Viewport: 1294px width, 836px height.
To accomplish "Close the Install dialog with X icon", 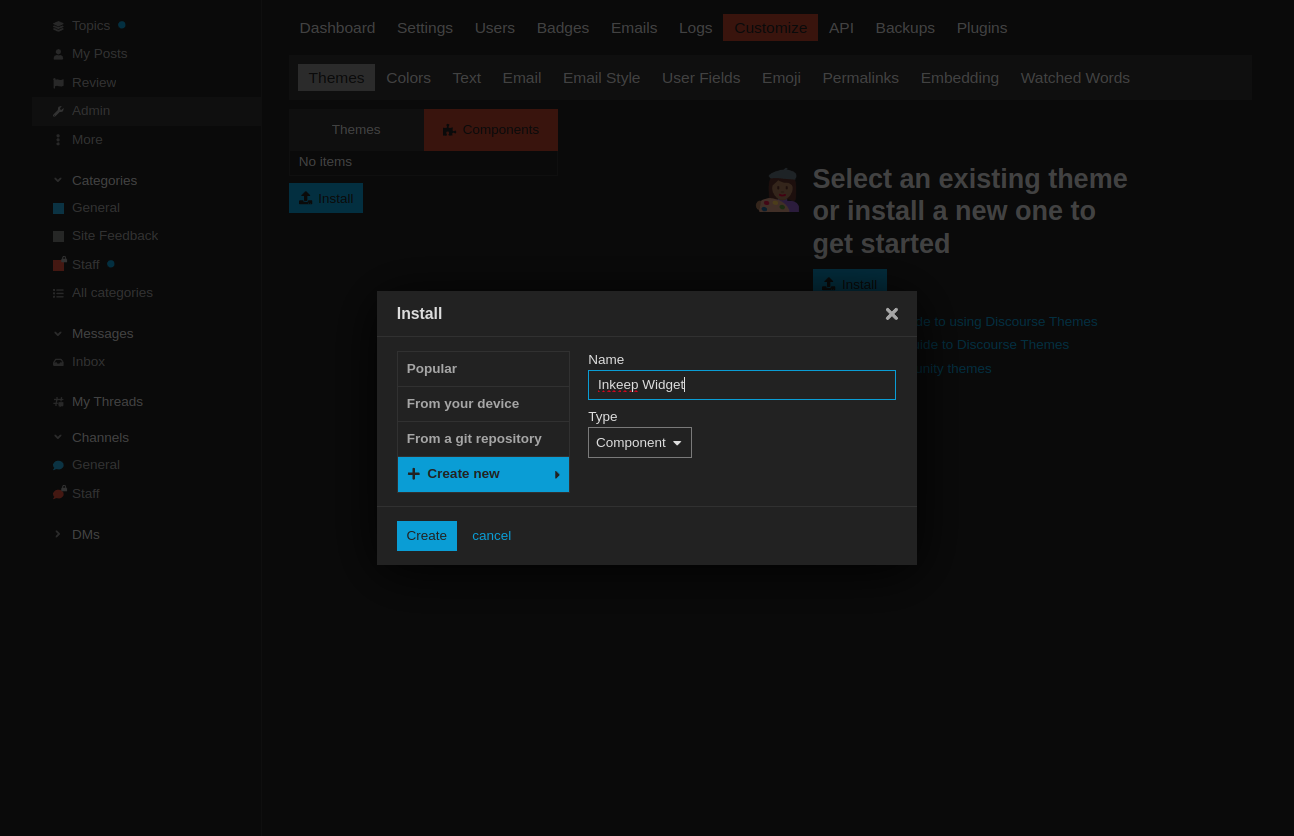I will pyautogui.click(x=891, y=314).
